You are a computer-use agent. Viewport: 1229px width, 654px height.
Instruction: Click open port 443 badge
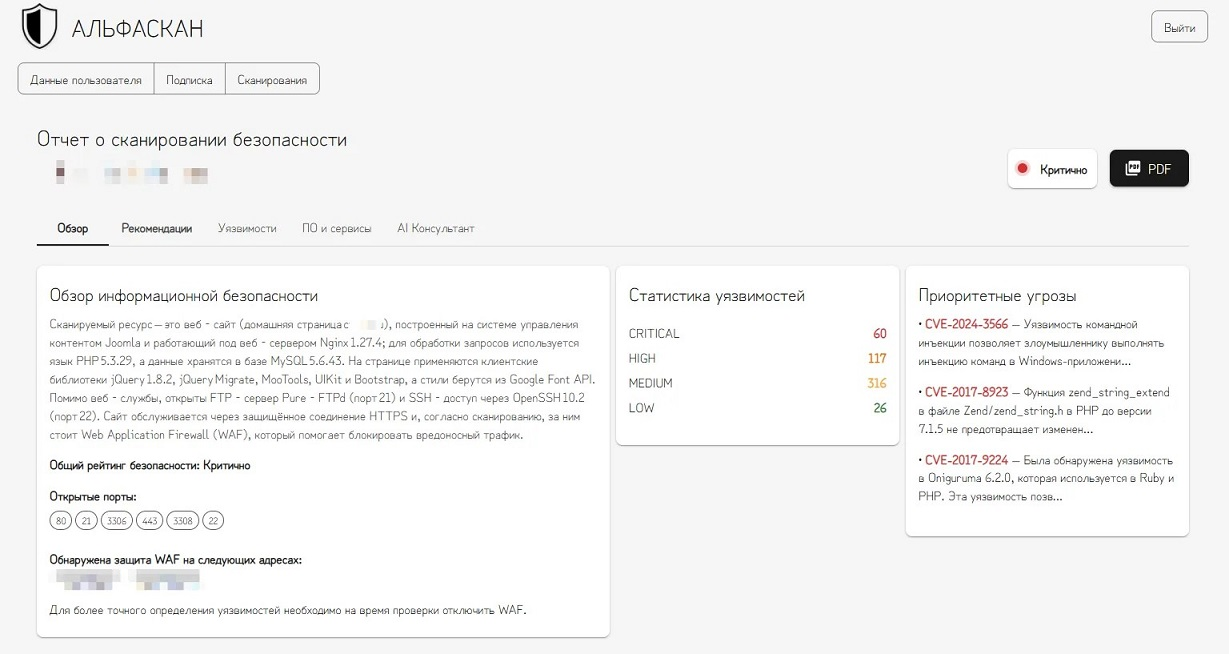[150, 521]
